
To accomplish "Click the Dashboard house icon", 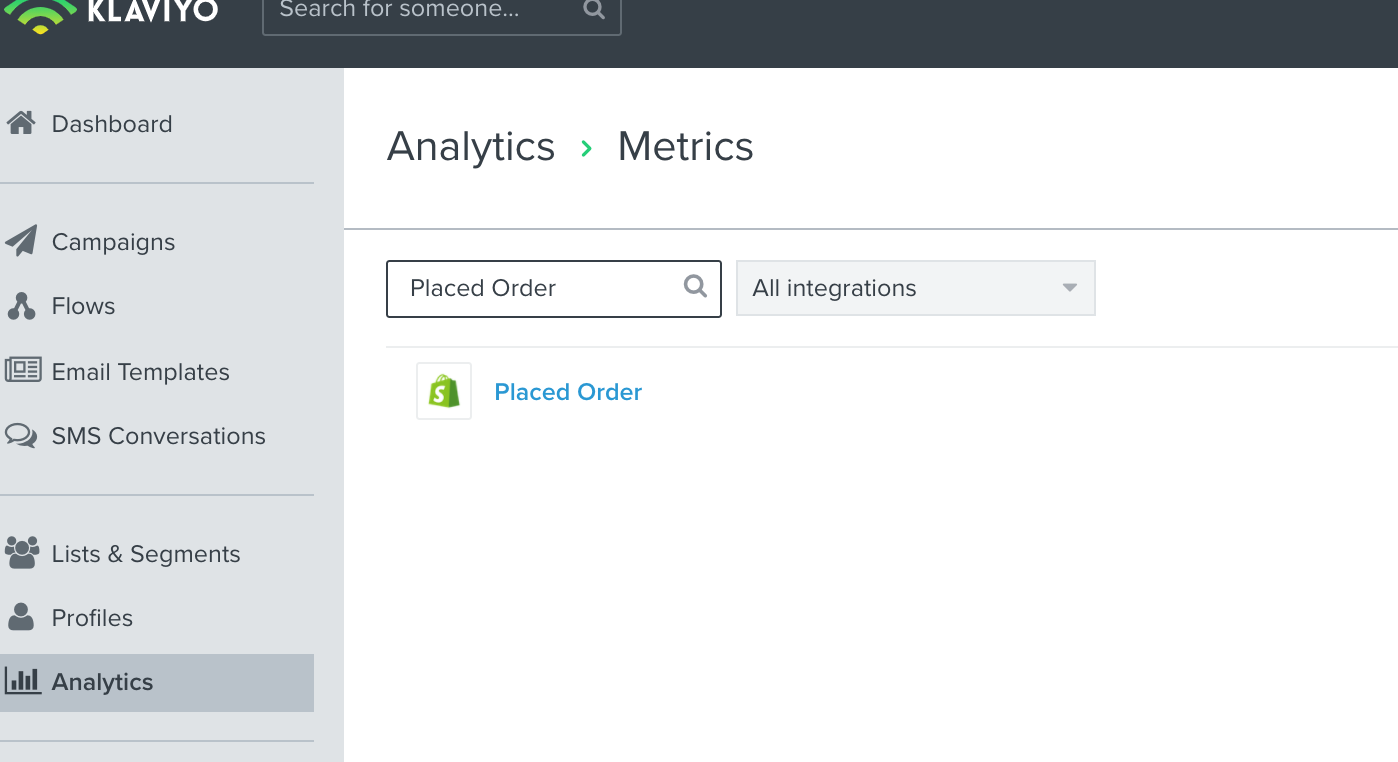I will [x=21, y=123].
